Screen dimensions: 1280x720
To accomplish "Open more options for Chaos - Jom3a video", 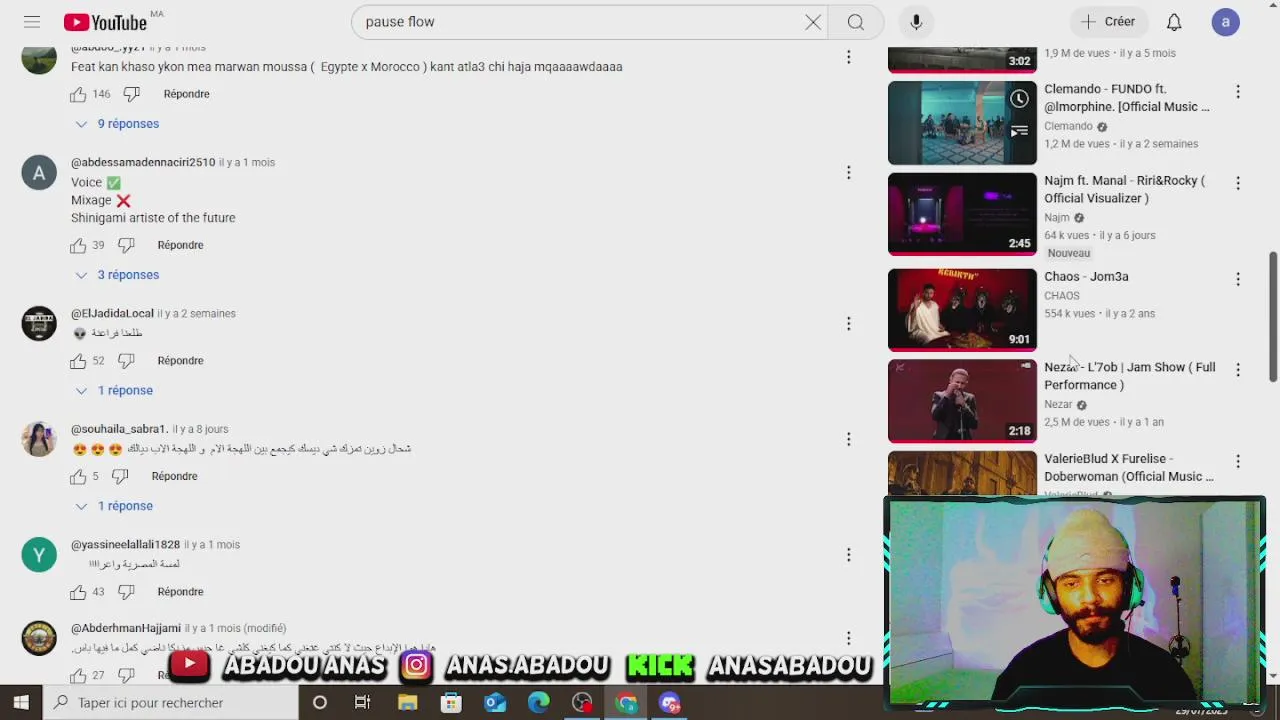I will [x=1238, y=279].
